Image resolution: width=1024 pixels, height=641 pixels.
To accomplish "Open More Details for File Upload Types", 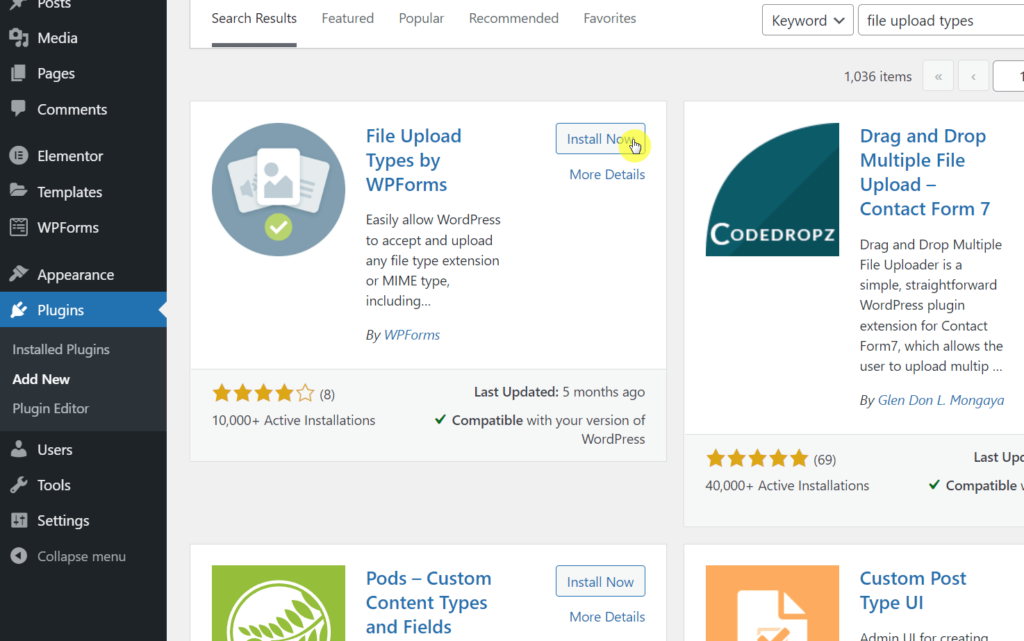I will coord(607,174).
